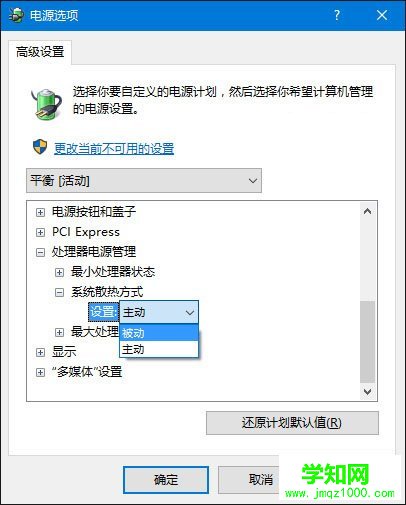Click the scrollbar up arrow in settings list
The height and width of the screenshot is (505, 406).
click(368, 211)
